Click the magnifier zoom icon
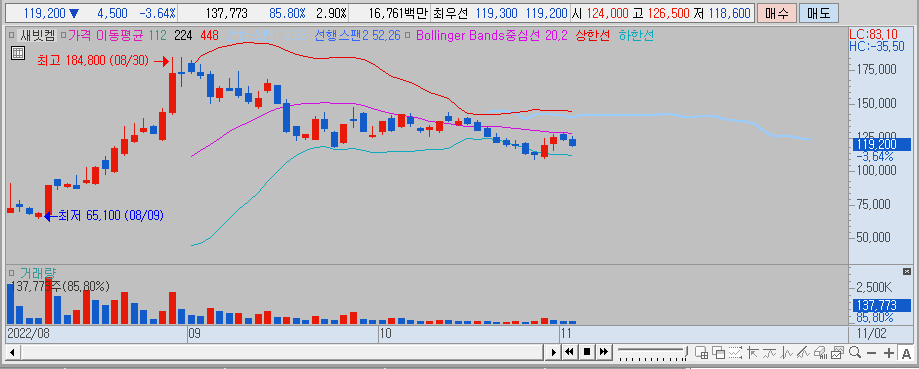The image size is (919, 369). pyautogui.click(x=855, y=353)
